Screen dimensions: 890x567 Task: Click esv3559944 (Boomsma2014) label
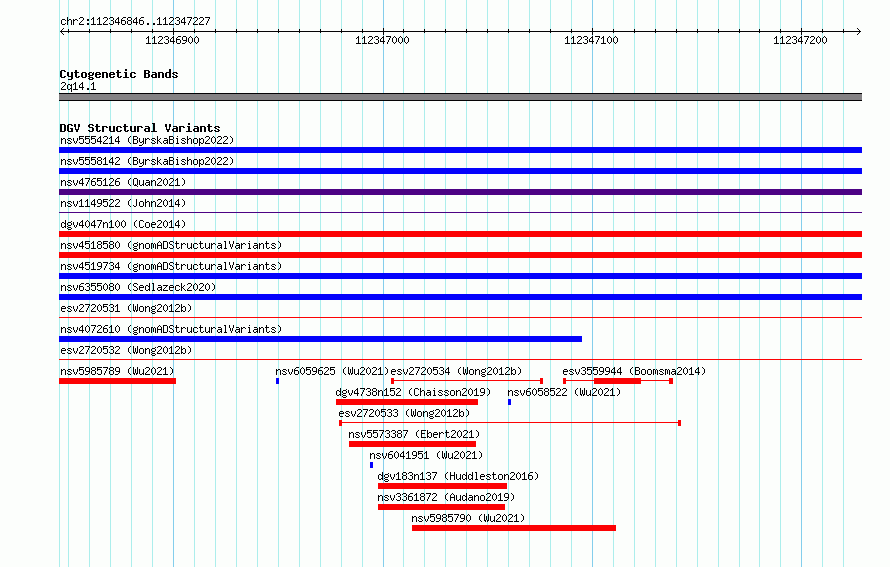pos(634,371)
